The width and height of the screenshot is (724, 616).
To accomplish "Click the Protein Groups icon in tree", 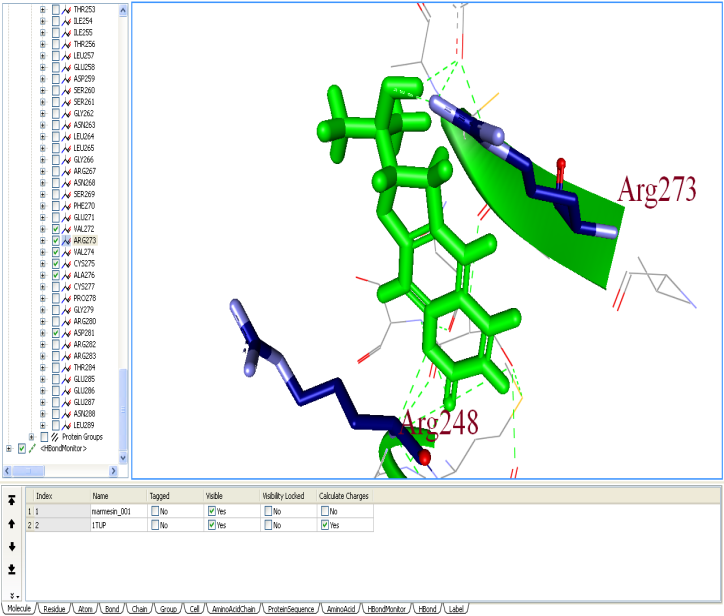I will point(55,437).
